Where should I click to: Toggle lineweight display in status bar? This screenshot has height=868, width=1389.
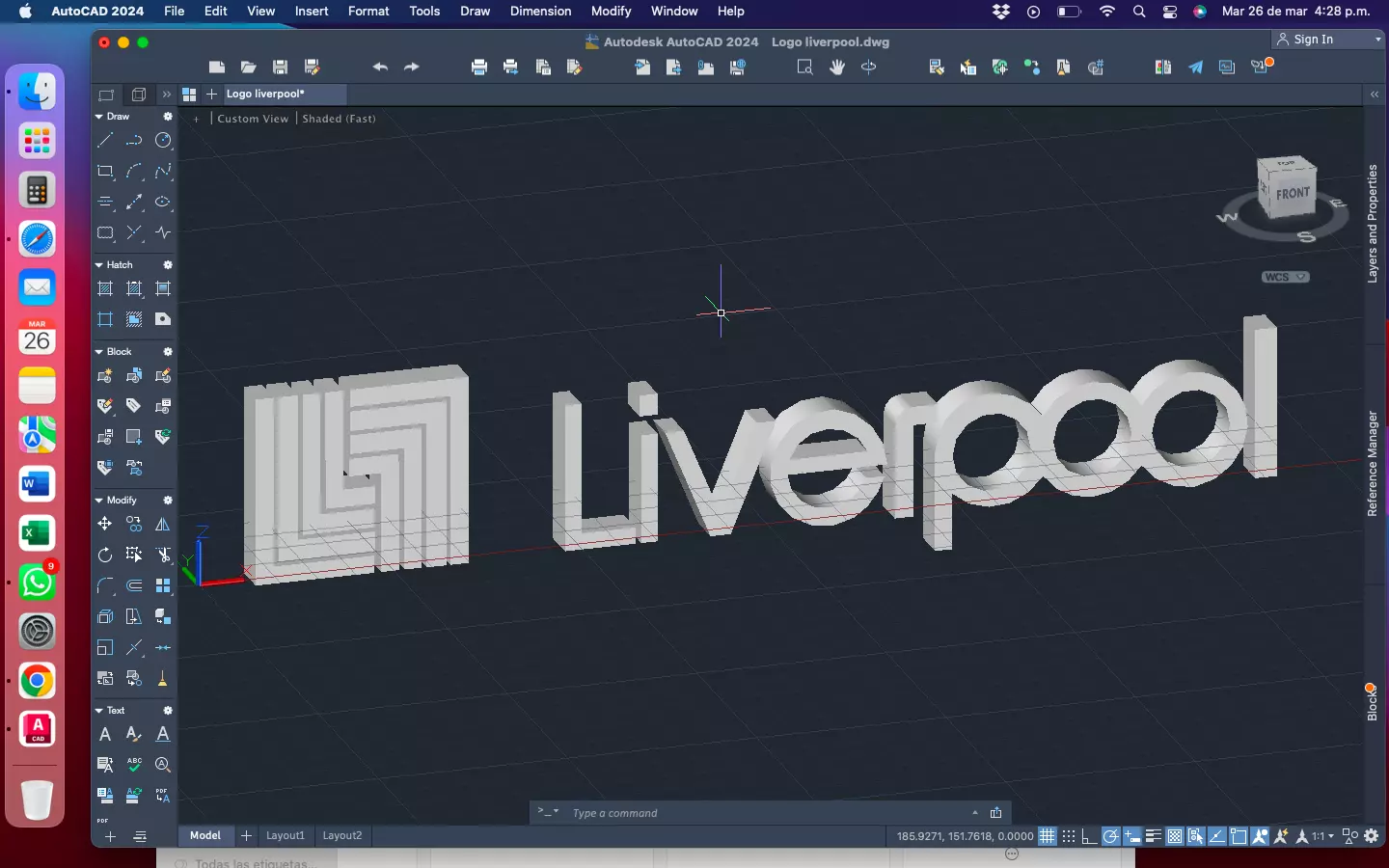1154,836
